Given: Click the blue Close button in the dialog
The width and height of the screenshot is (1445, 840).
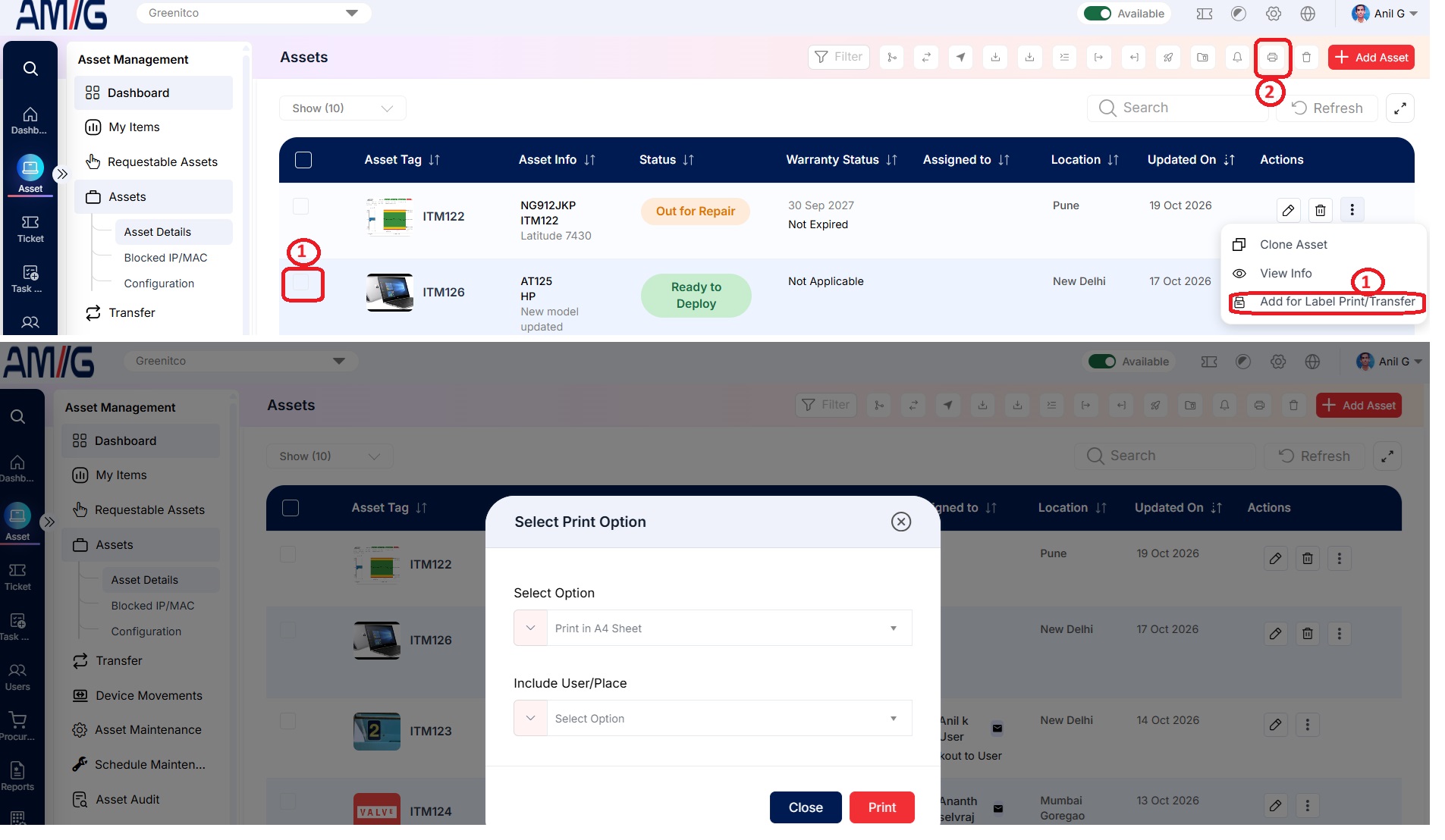Looking at the screenshot, I should pos(806,807).
